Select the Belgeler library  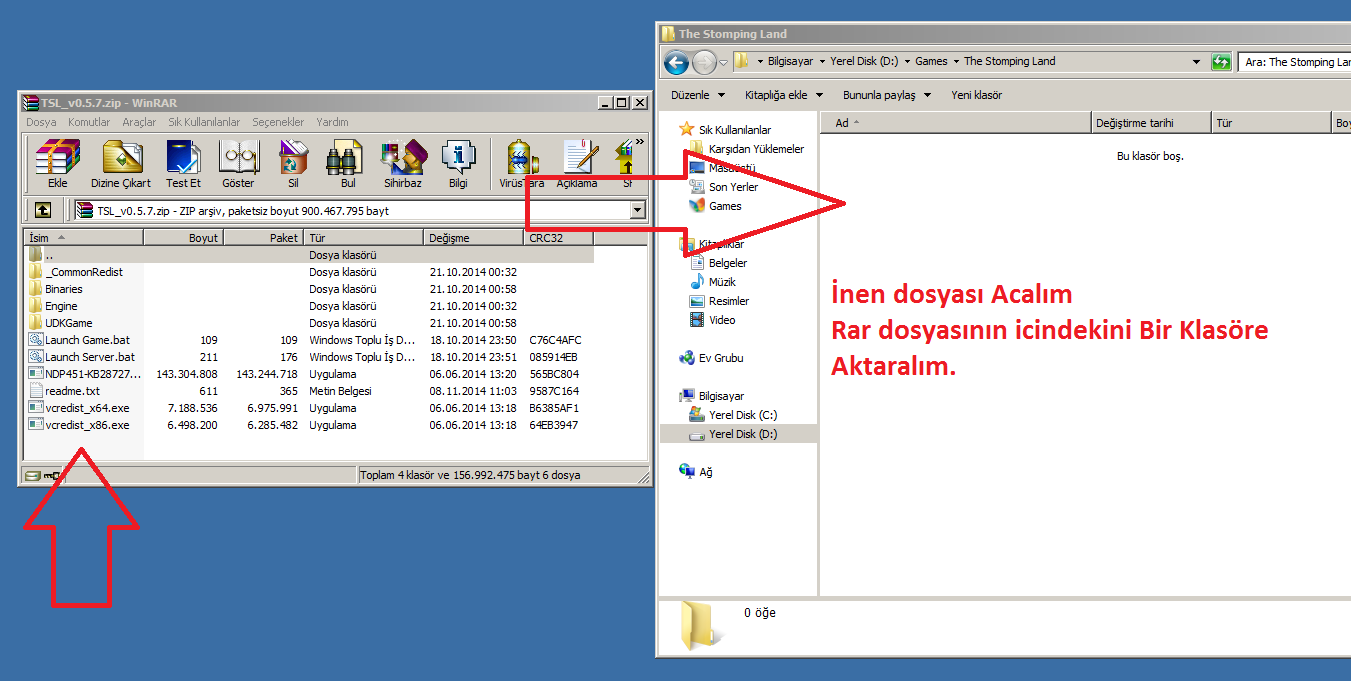718,263
